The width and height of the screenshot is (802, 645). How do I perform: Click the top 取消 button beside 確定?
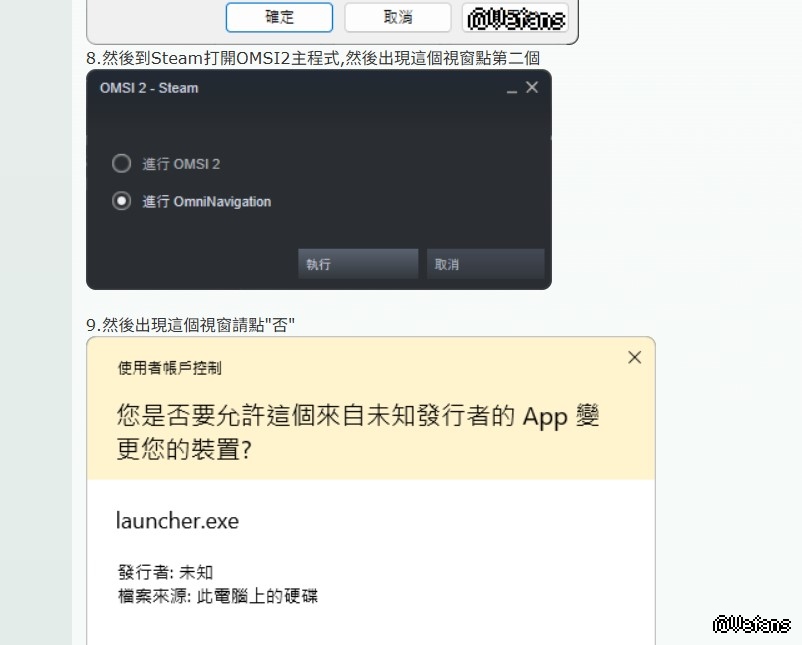398,17
